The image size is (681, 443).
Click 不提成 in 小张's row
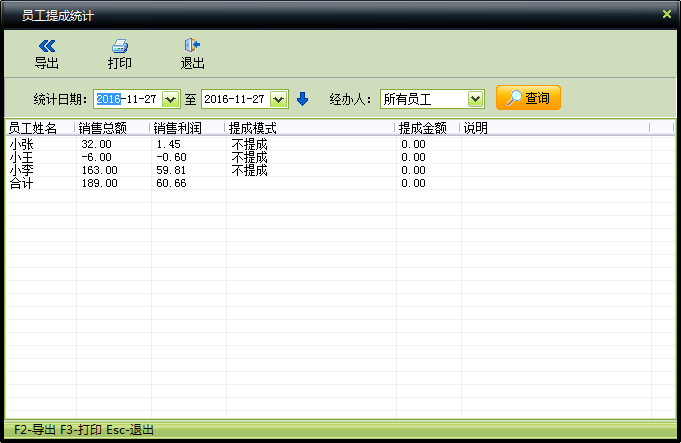coord(249,144)
